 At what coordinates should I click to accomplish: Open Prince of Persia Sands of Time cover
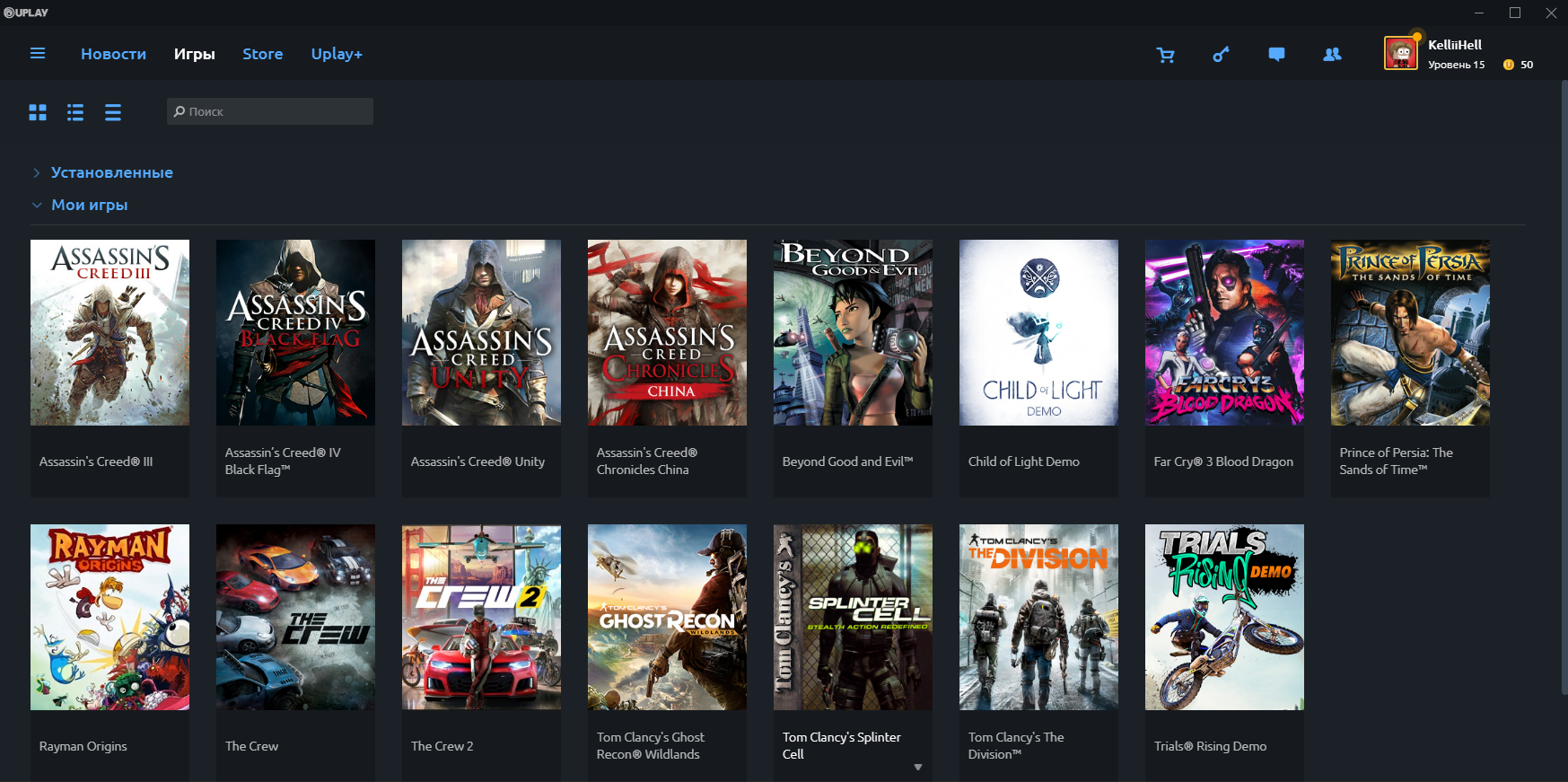click(x=1410, y=332)
